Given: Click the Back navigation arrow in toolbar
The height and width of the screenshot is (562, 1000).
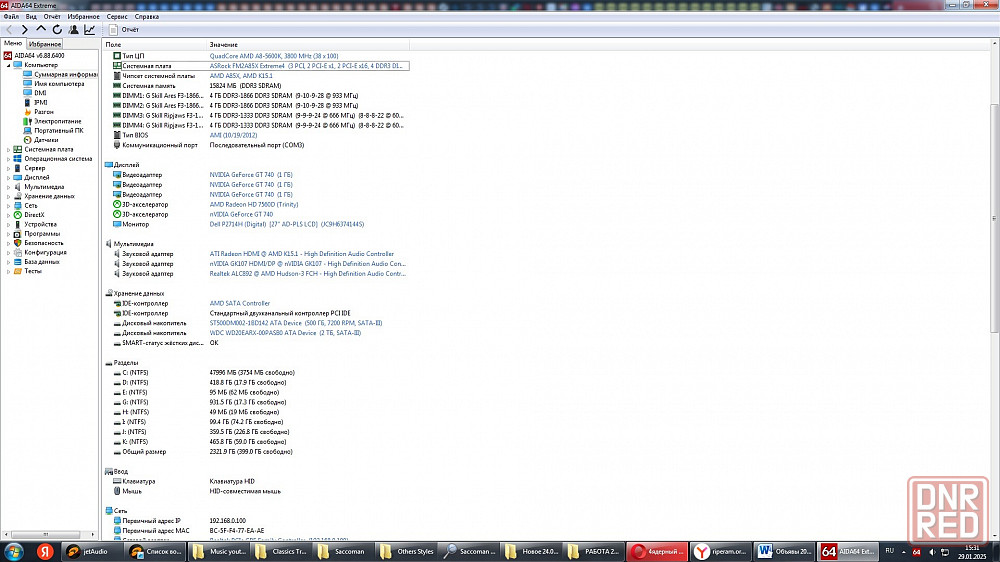Looking at the screenshot, I should pyautogui.click(x=9, y=29).
